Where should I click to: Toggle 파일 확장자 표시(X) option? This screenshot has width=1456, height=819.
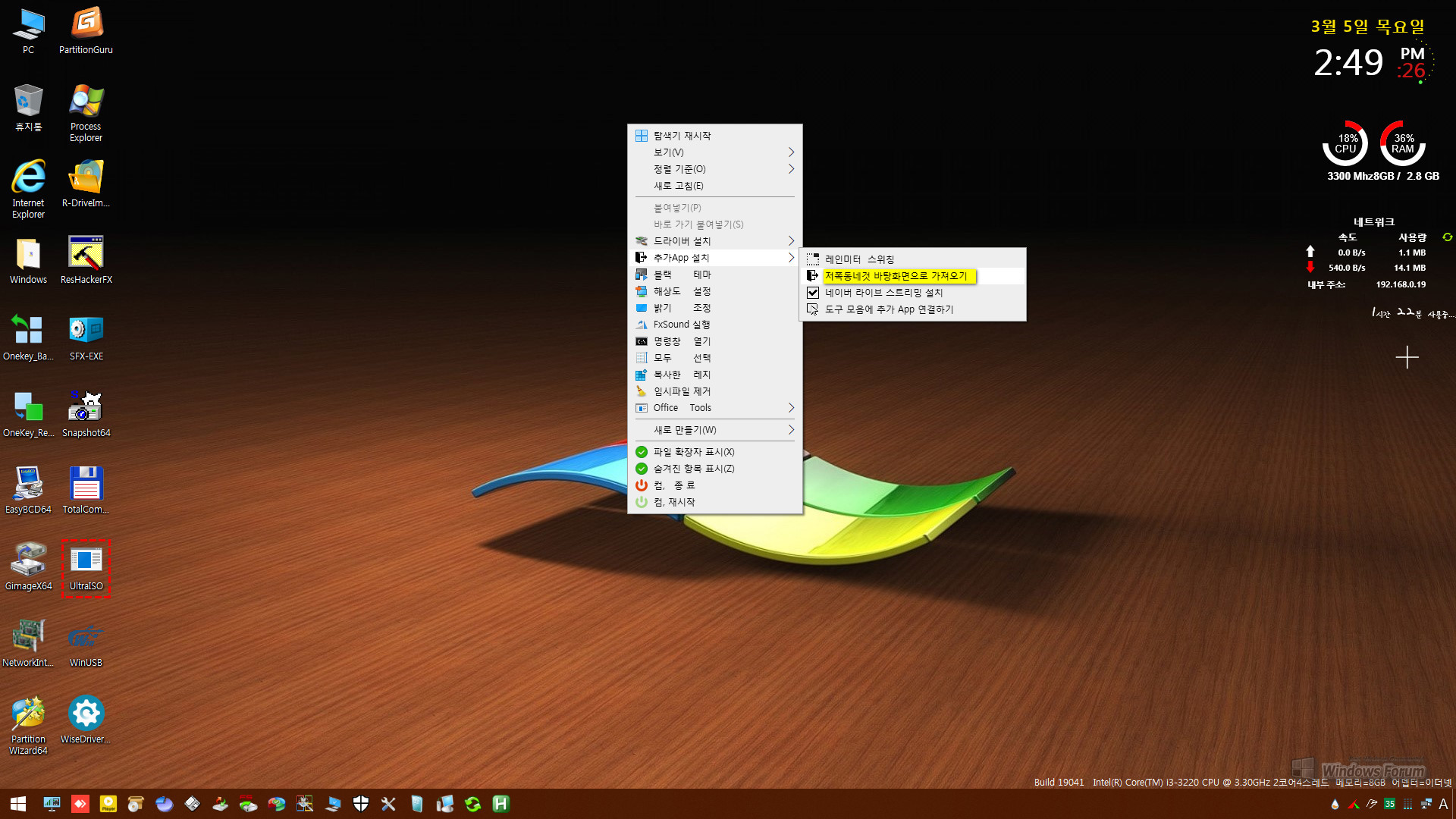point(715,452)
